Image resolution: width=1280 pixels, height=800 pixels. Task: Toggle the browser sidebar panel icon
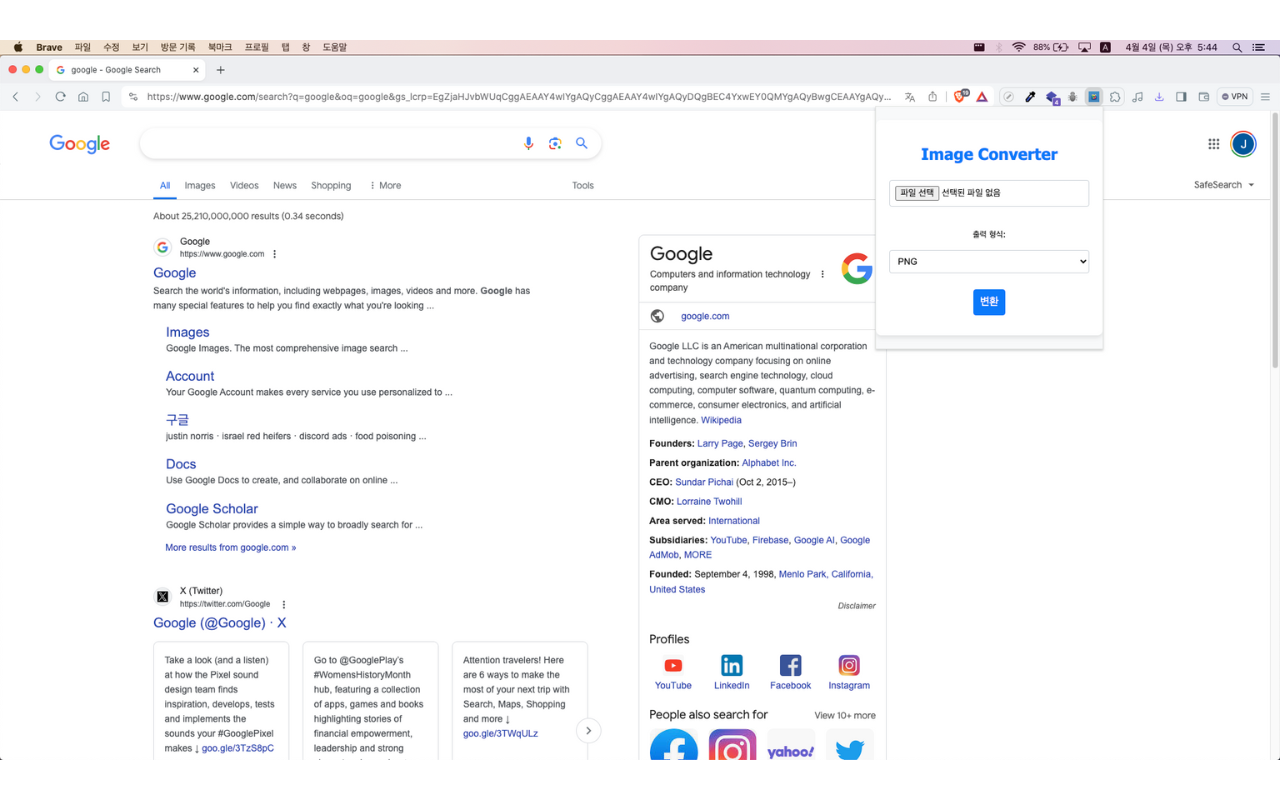point(1181,97)
